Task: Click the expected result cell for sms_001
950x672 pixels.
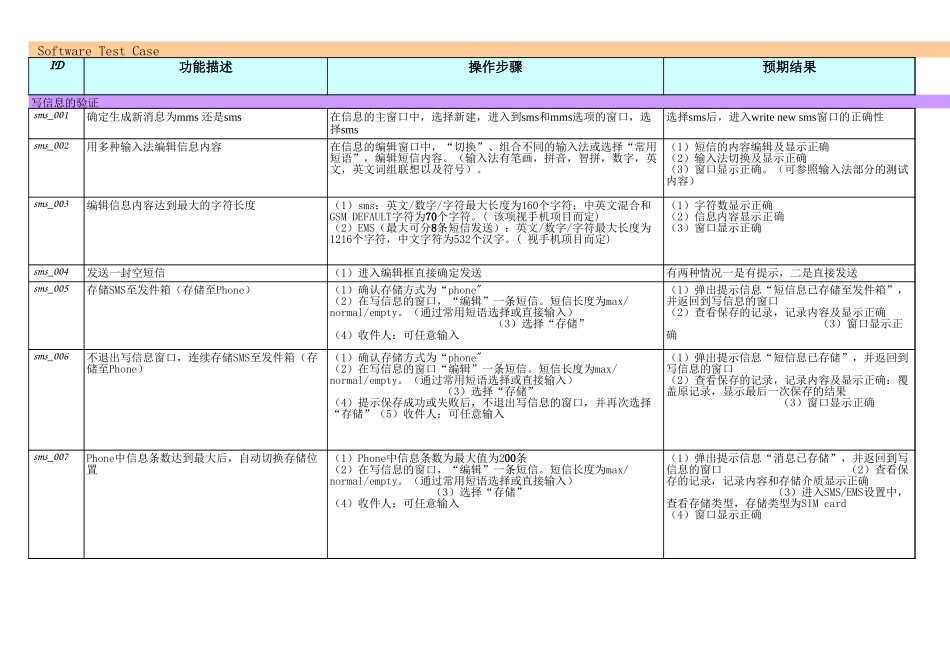Action: pyautogui.click(x=775, y=118)
